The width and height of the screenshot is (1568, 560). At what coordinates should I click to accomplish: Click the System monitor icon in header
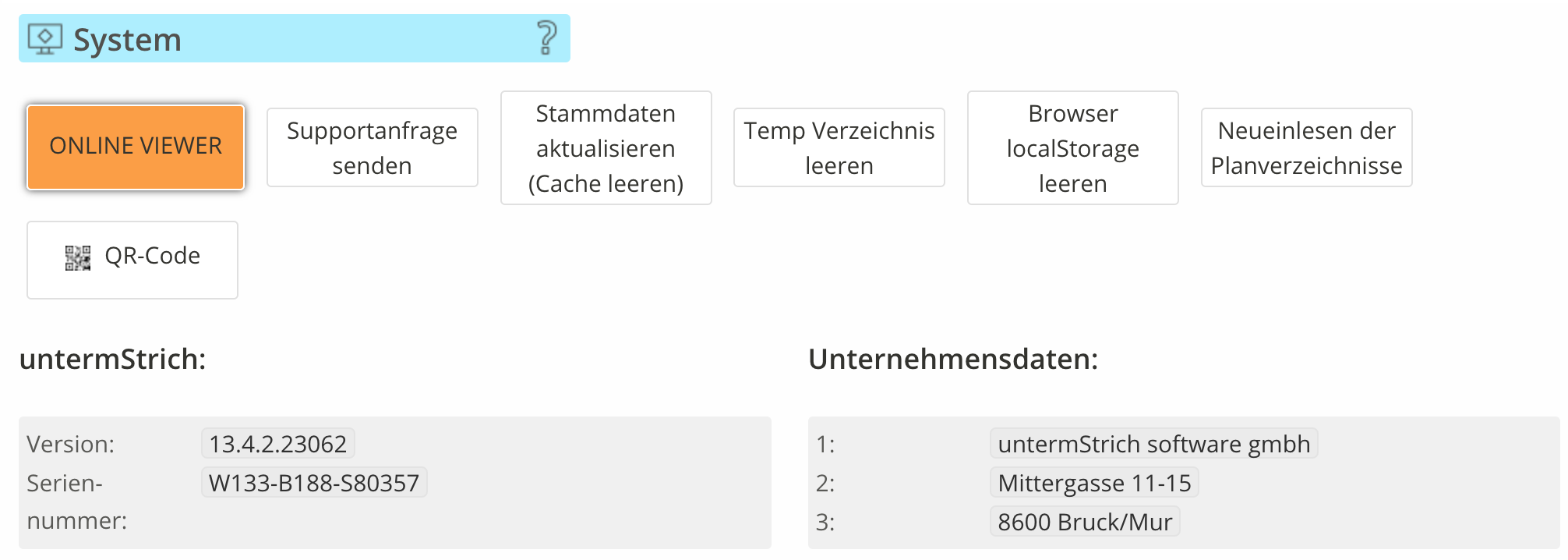point(44,39)
